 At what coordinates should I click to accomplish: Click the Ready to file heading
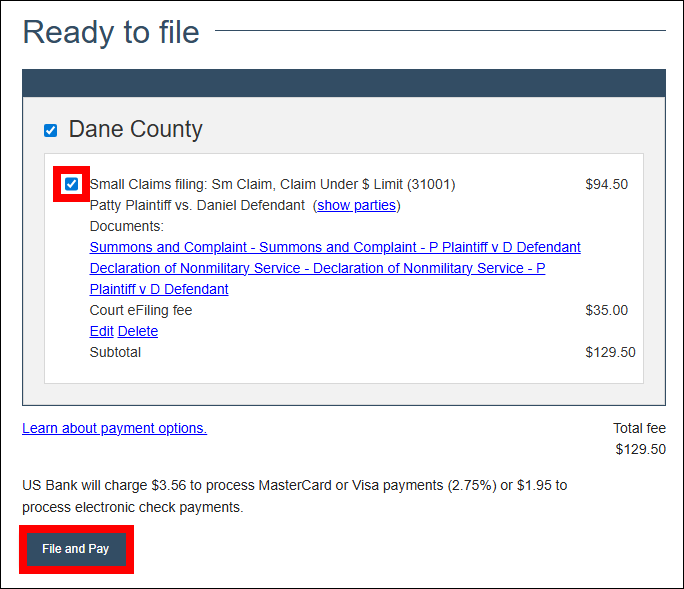tap(111, 32)
